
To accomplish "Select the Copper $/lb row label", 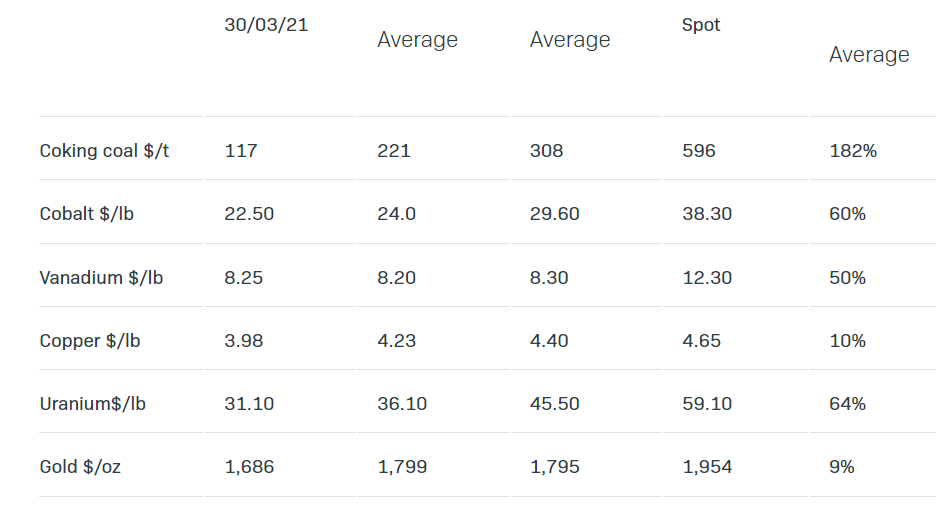I will coord(89,340).
